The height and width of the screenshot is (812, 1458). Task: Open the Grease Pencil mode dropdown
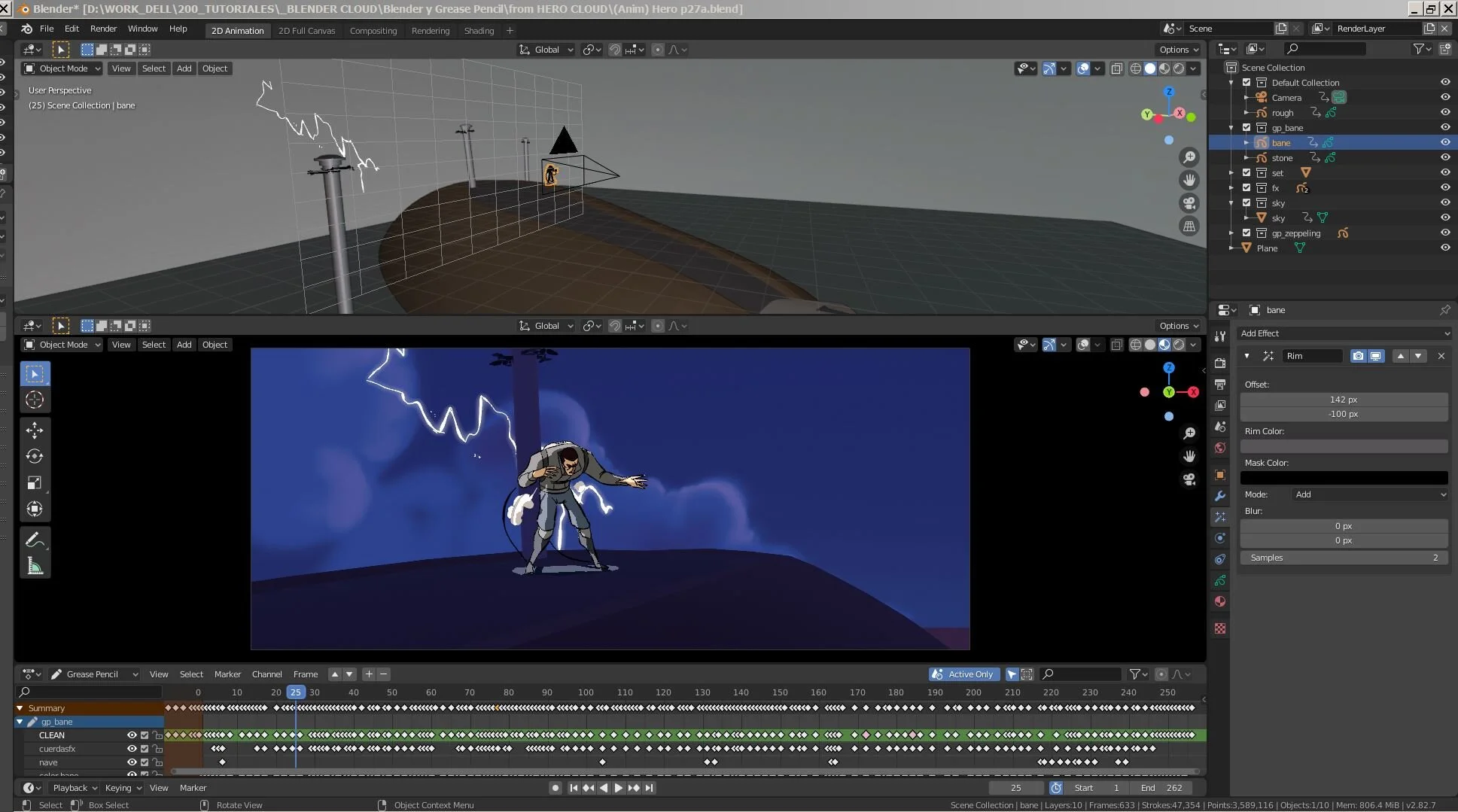point(94,674)
